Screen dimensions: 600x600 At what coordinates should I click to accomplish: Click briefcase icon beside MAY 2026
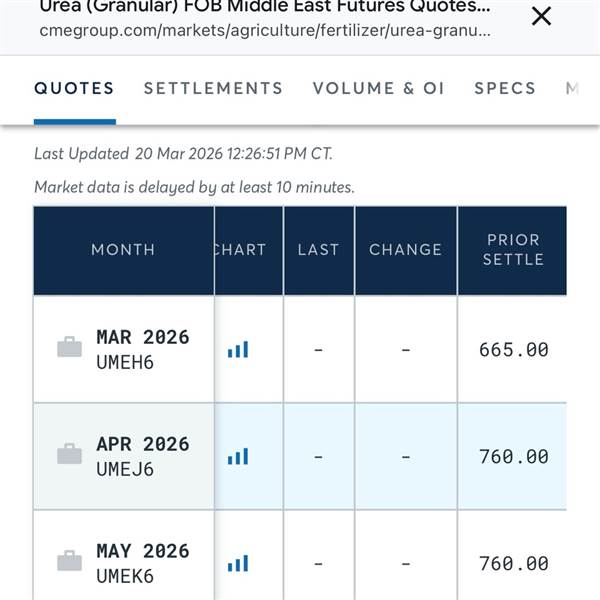pyautogui.click(x=69, y=561)
